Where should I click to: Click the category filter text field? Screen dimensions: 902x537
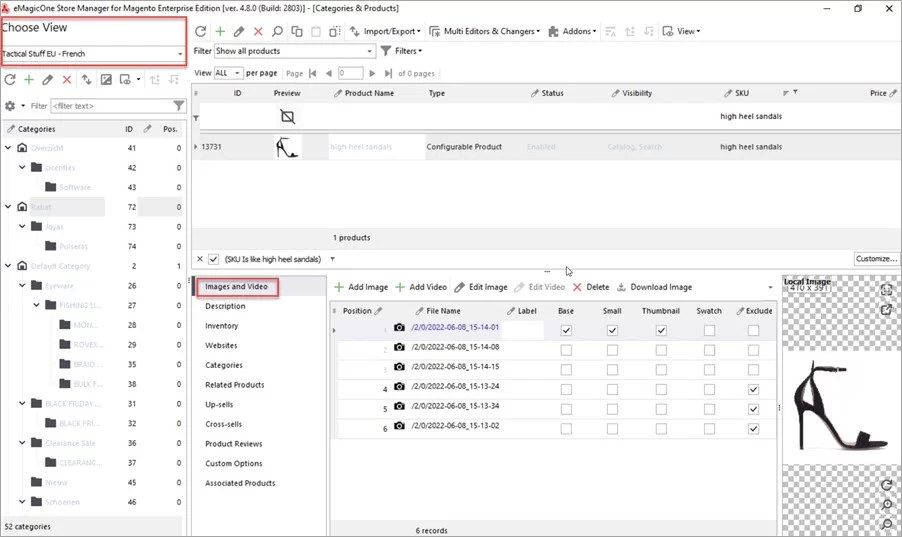pyautogui.click(x=112, y=106)
